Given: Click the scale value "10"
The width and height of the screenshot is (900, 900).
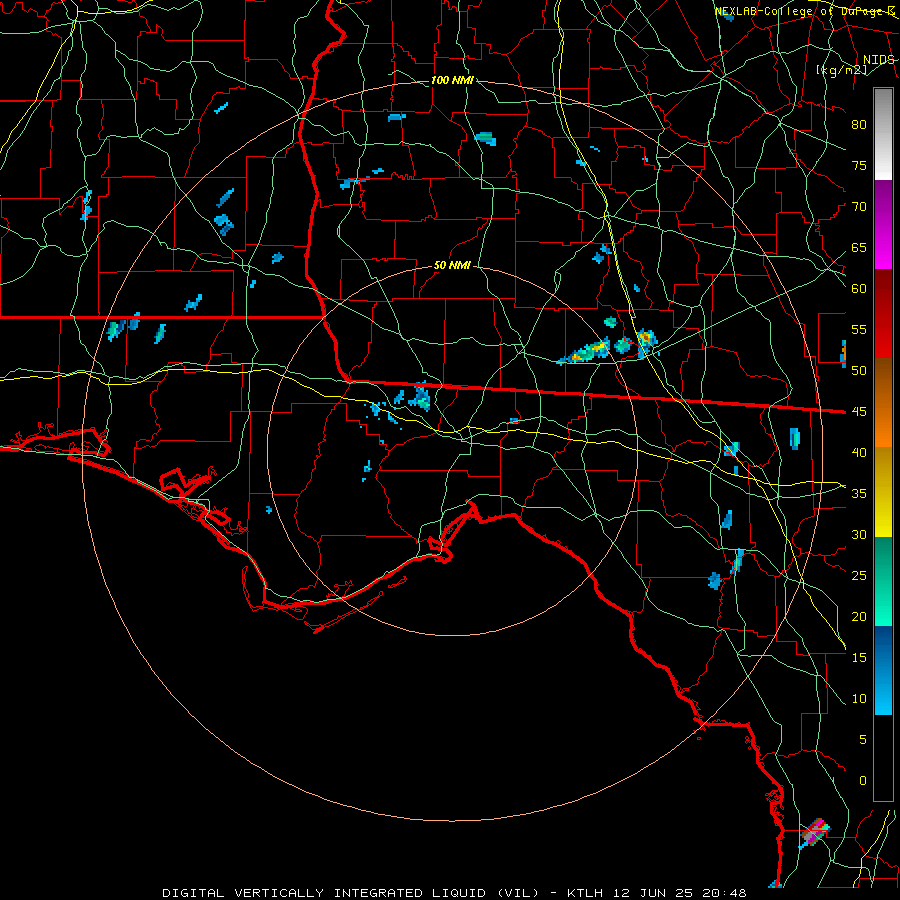Looking at the screenshot, I should tap(859, 699).
